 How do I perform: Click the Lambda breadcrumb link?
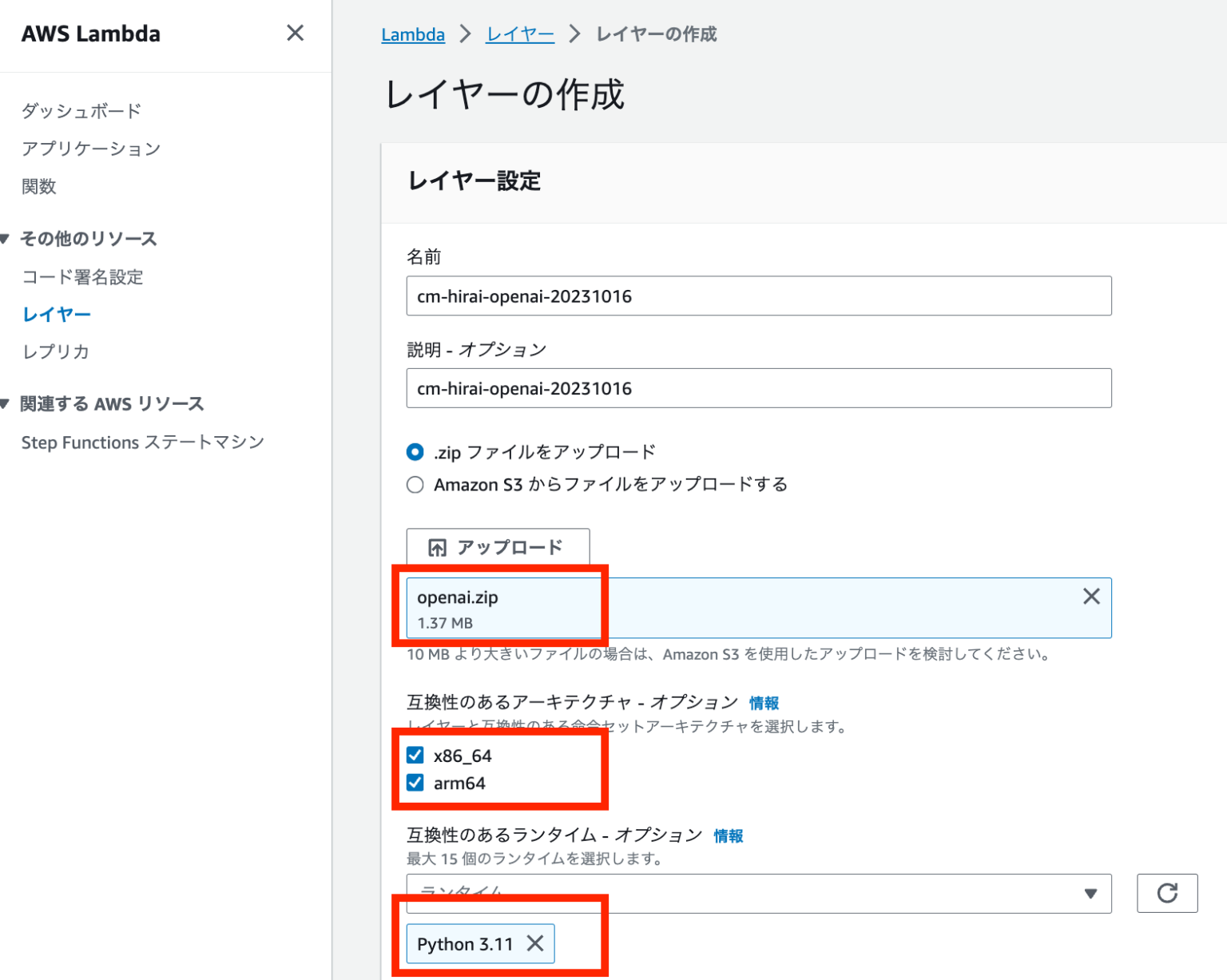(412, 34)
